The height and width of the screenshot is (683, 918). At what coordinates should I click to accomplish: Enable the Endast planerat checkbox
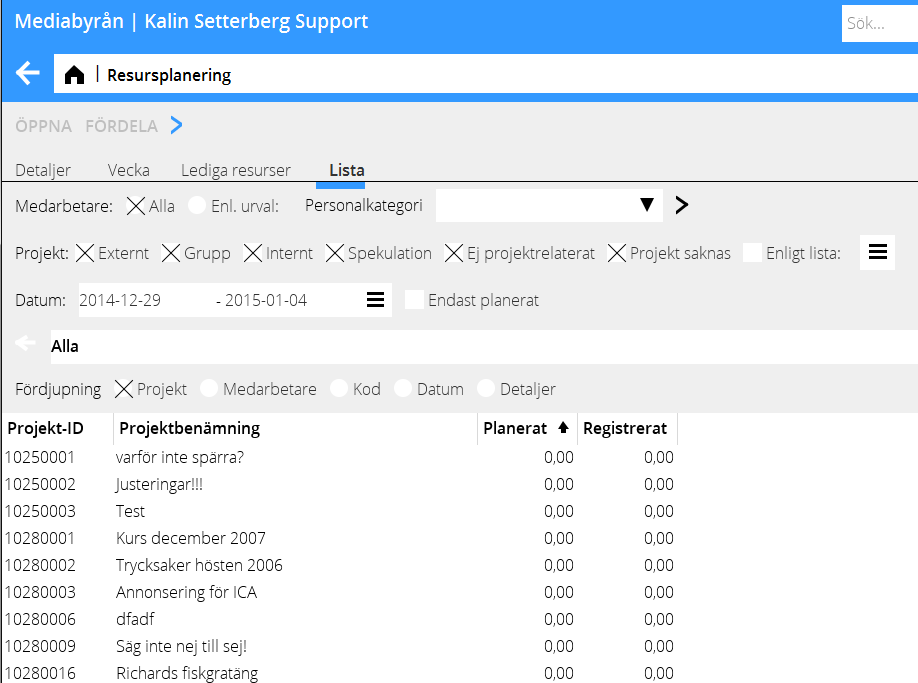(414, 300)
